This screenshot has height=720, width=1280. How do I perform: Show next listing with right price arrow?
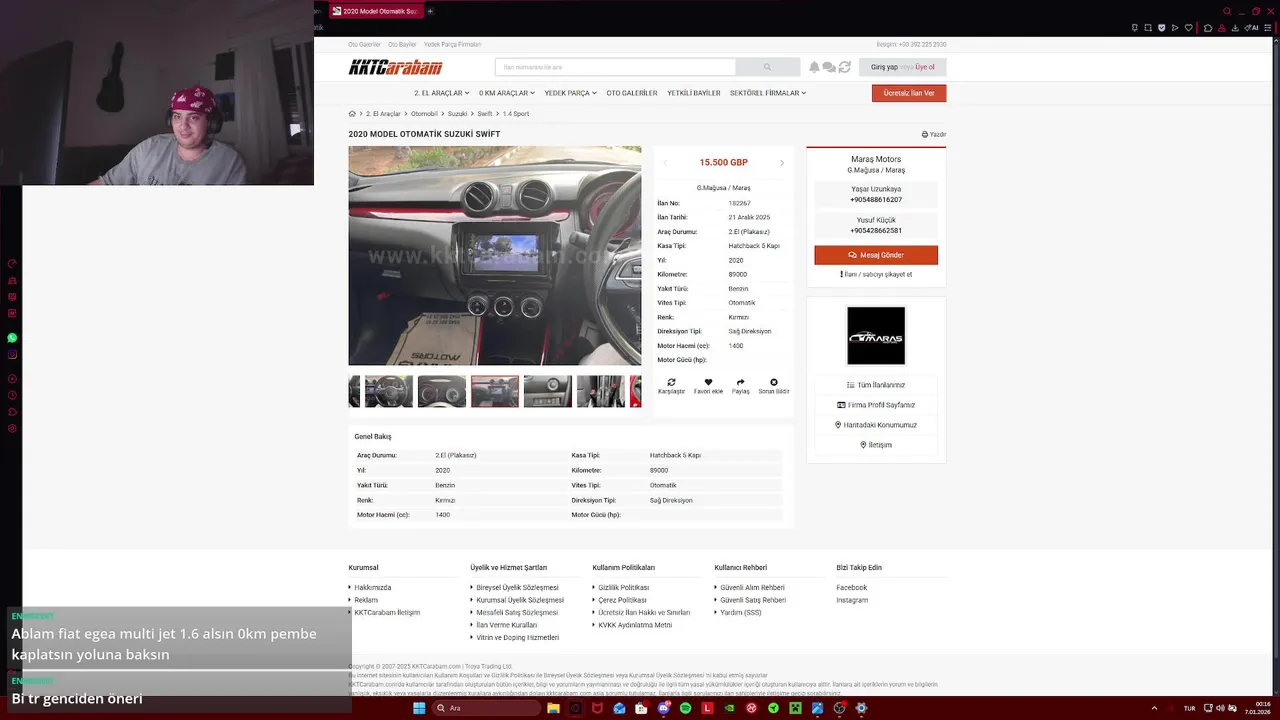tap(782, 163)
